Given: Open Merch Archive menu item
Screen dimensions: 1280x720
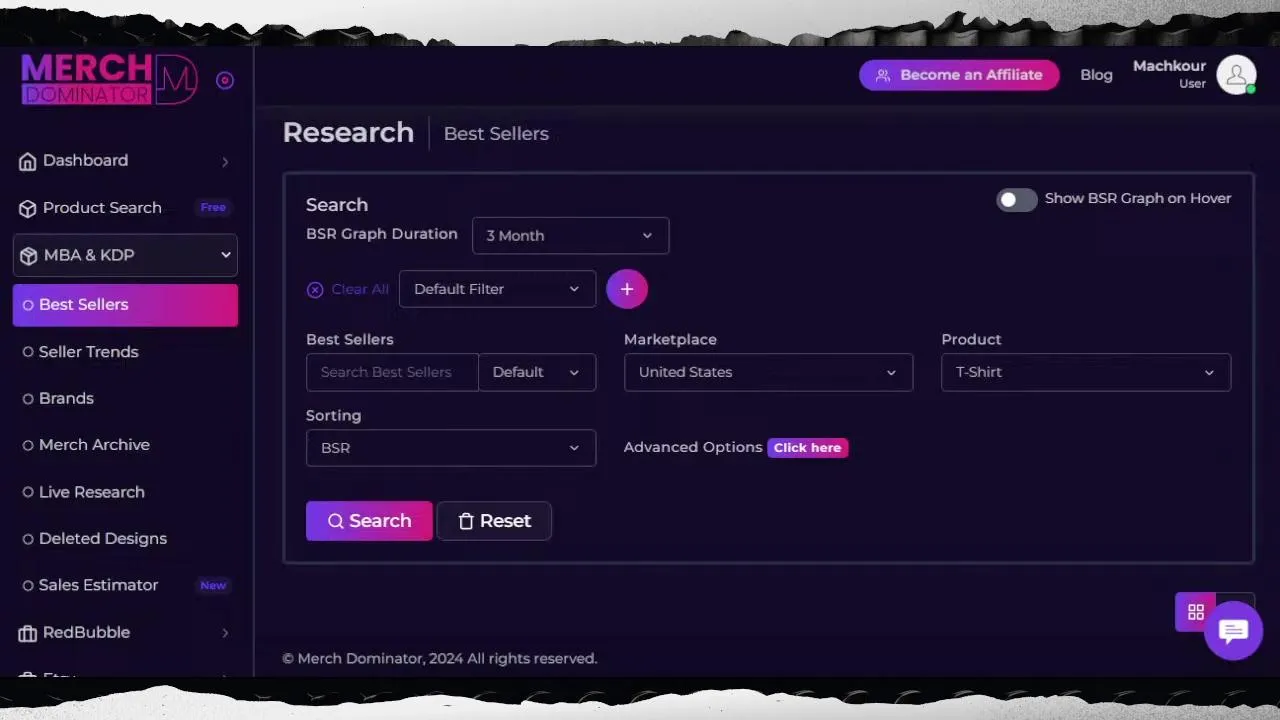Looking at the screenshot, I should [94, 445].
